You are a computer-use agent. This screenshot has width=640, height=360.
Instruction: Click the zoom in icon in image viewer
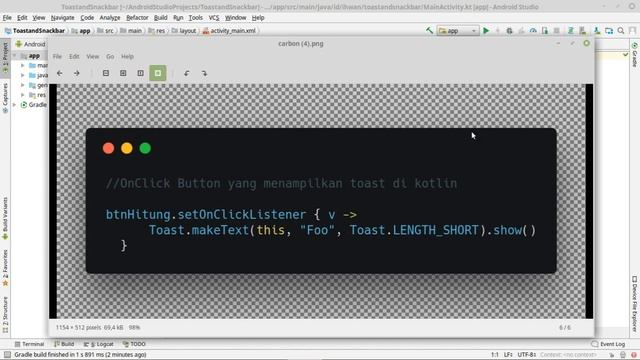[123, 73]
